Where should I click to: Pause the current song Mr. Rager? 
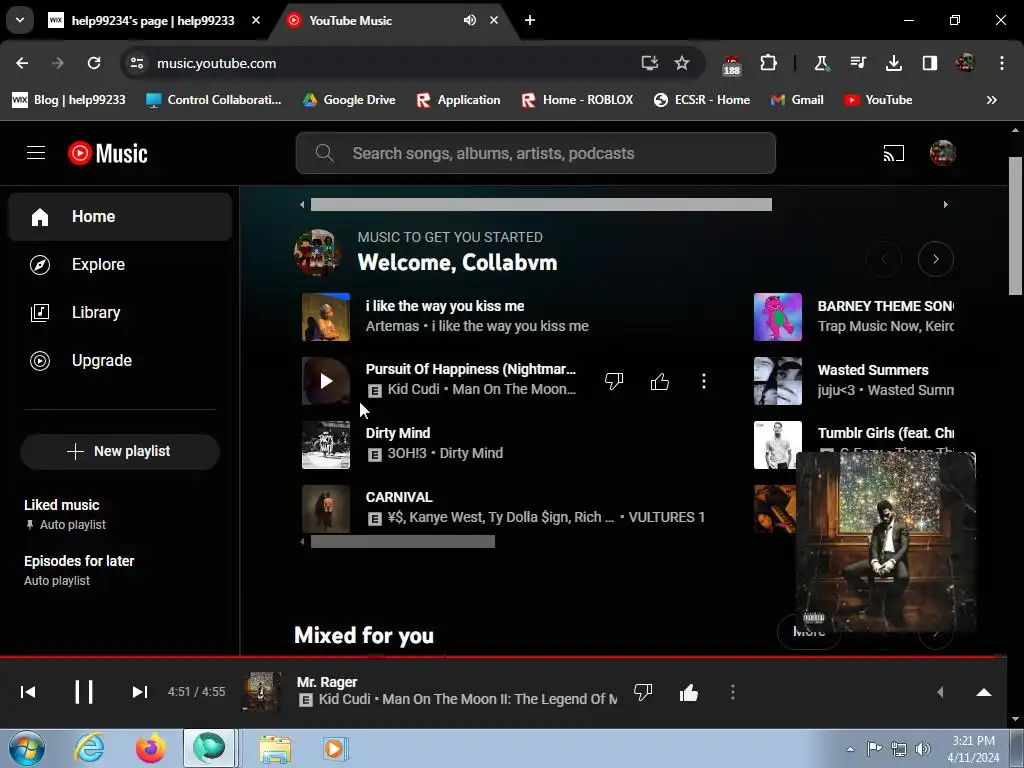84,692
